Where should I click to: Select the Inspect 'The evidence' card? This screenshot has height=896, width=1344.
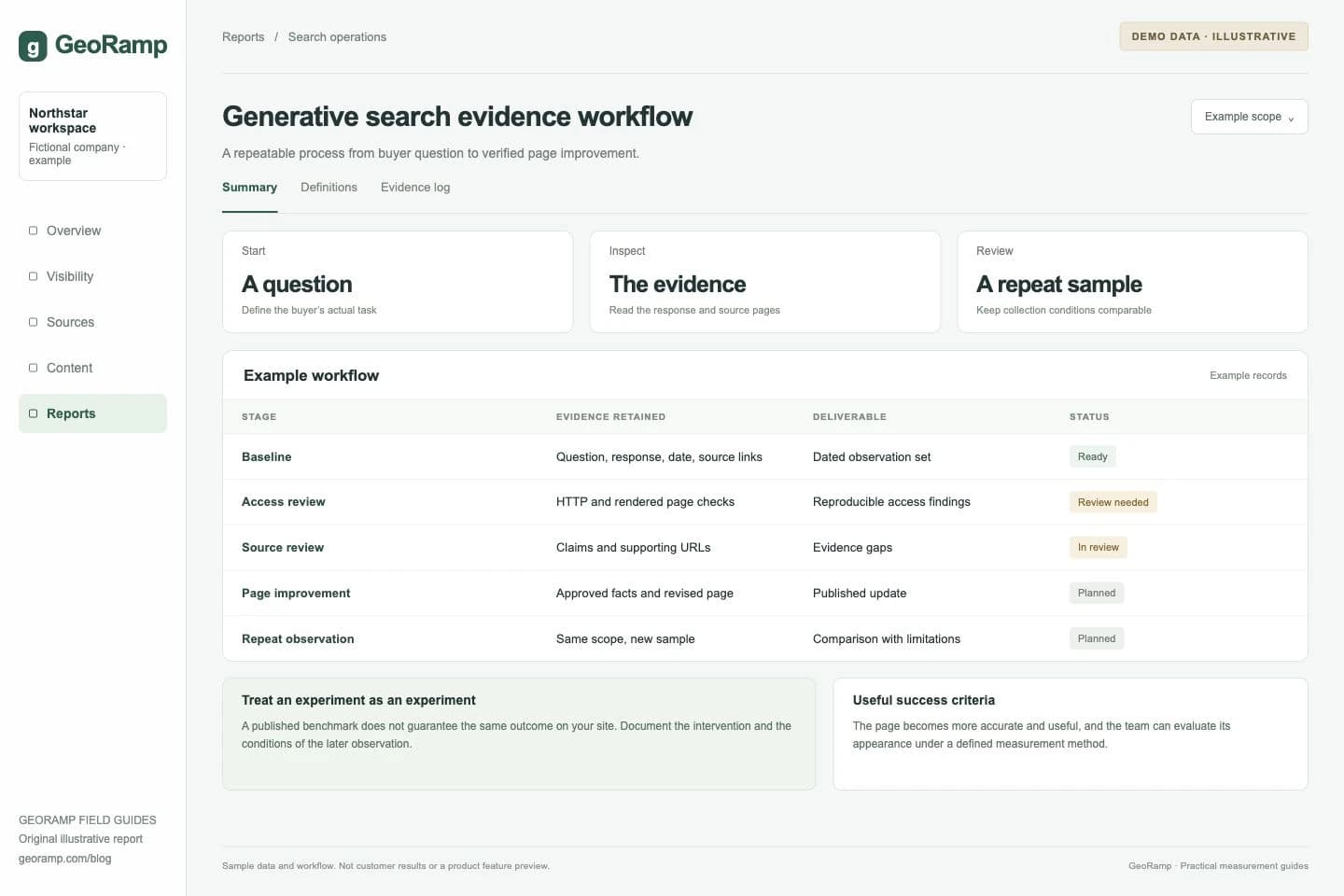click(764, 282)
